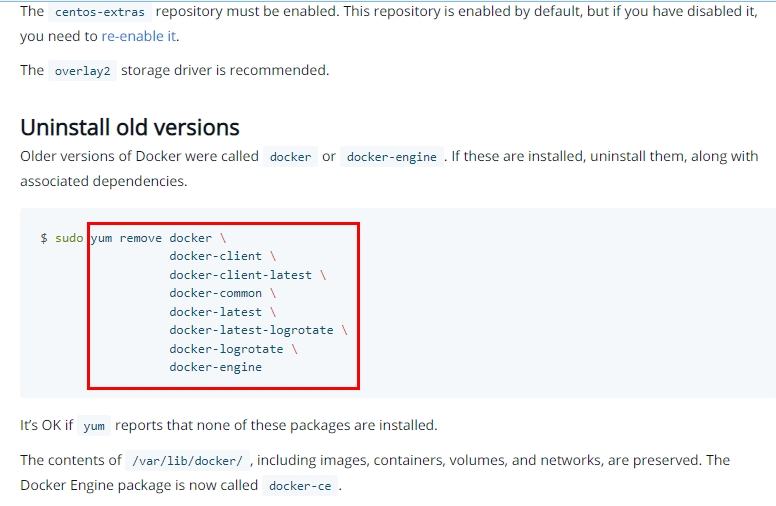Click inline "docker-engine" code in the paragraph
Viewport: 776px width, 506px height.
pos(391,157)
